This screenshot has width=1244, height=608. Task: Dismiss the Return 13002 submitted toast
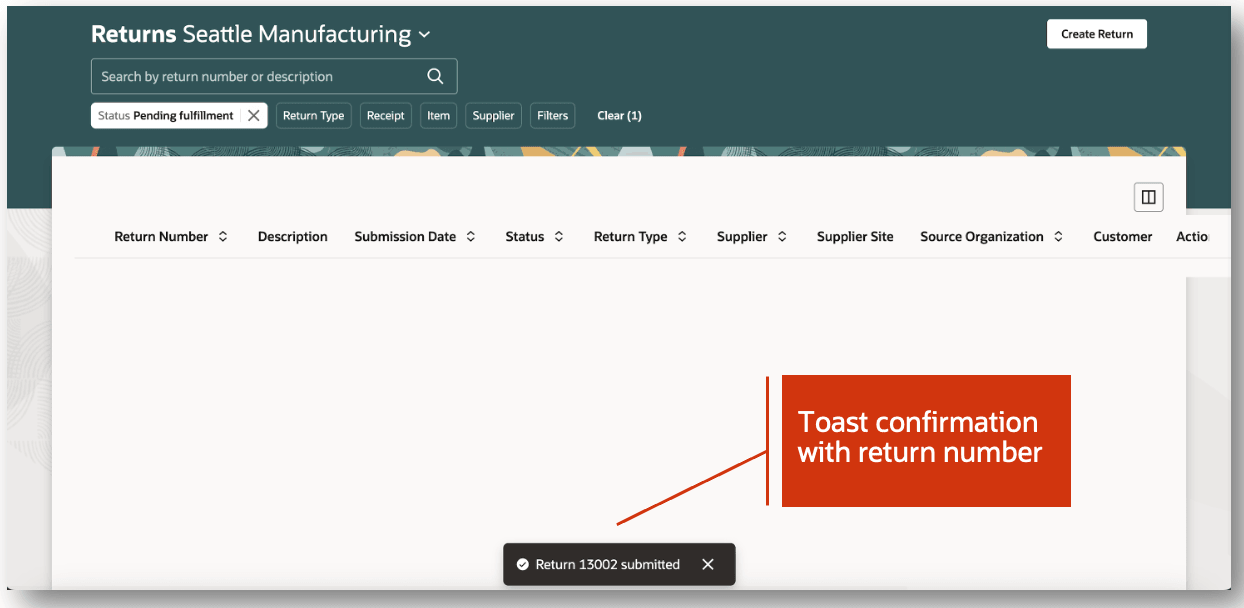[x=708, y=565]
